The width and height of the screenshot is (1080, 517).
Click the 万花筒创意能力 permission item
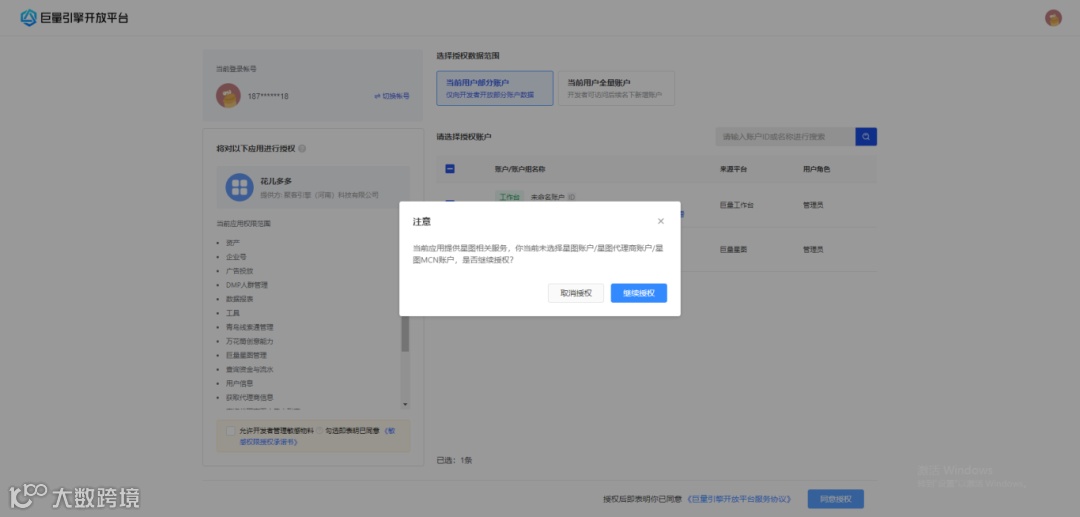pos(249,341)
